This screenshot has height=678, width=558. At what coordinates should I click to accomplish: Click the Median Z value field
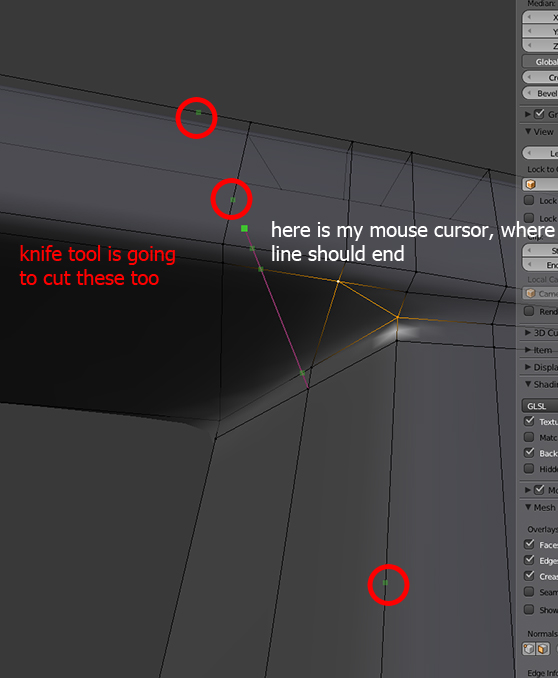point(540,45)
